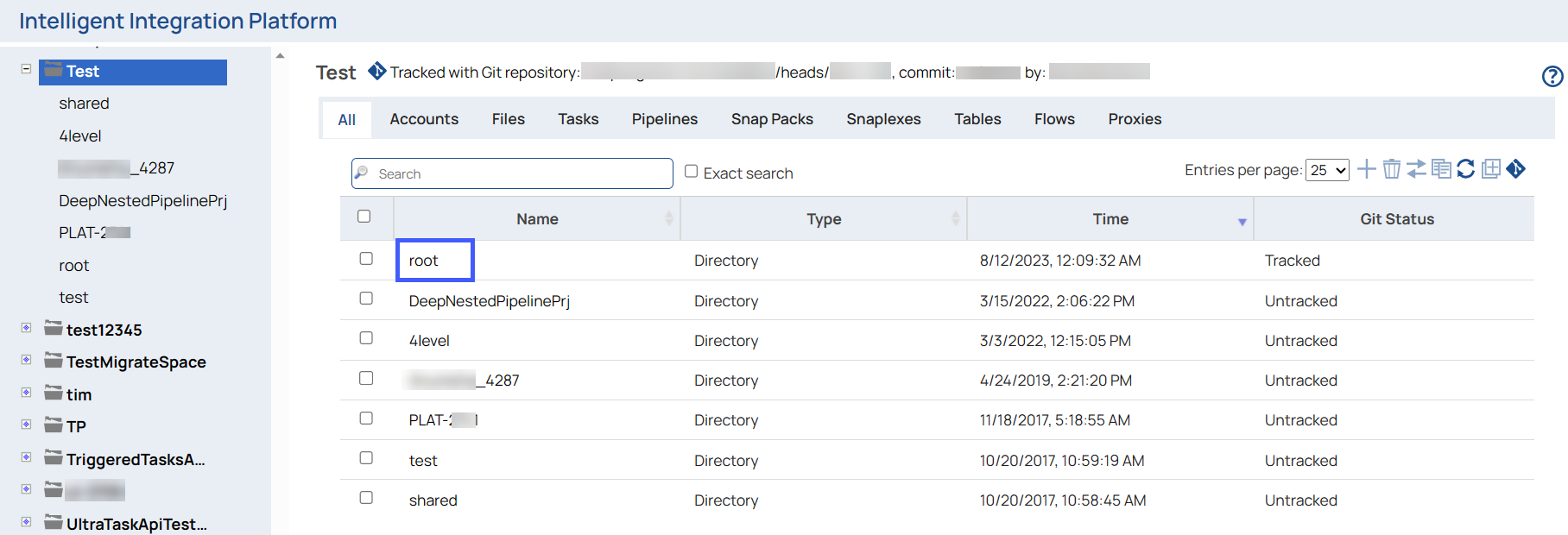Enable the Exact search checkbox
This screenshot has width=1568, height=535.
[691, 172]
